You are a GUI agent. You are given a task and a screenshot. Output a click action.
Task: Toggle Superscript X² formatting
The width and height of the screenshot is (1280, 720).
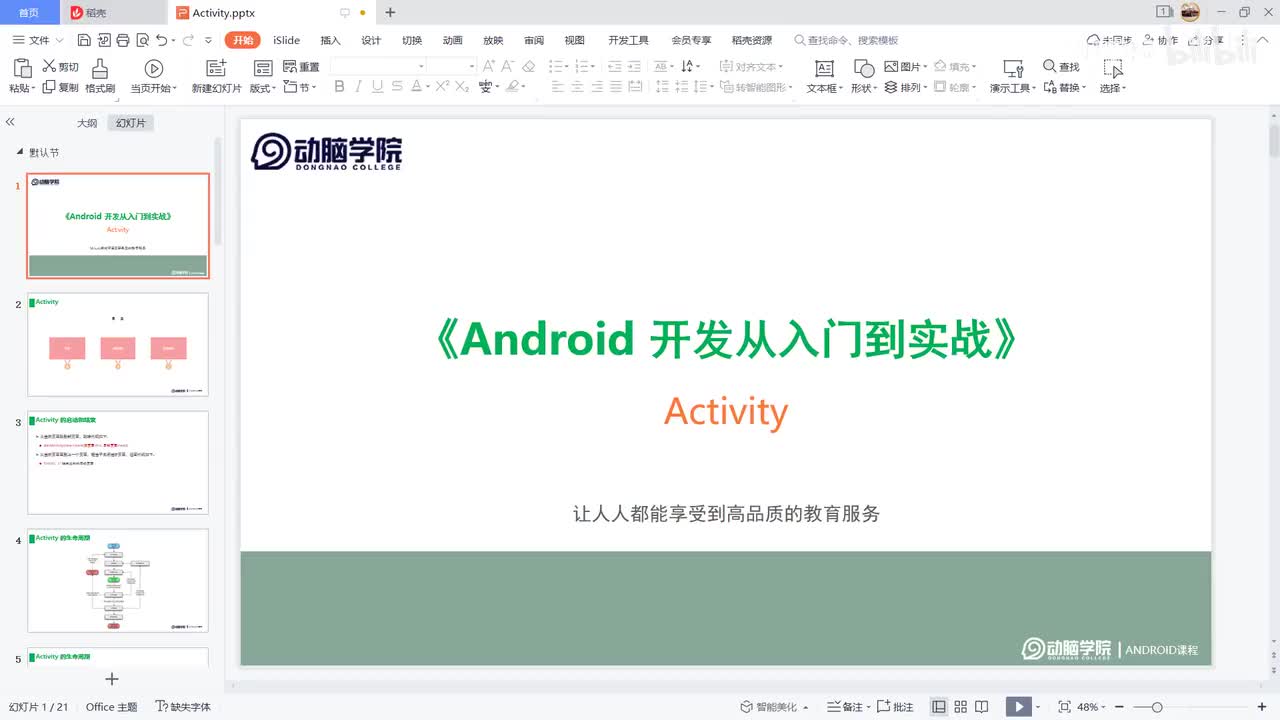pos(442,87)
